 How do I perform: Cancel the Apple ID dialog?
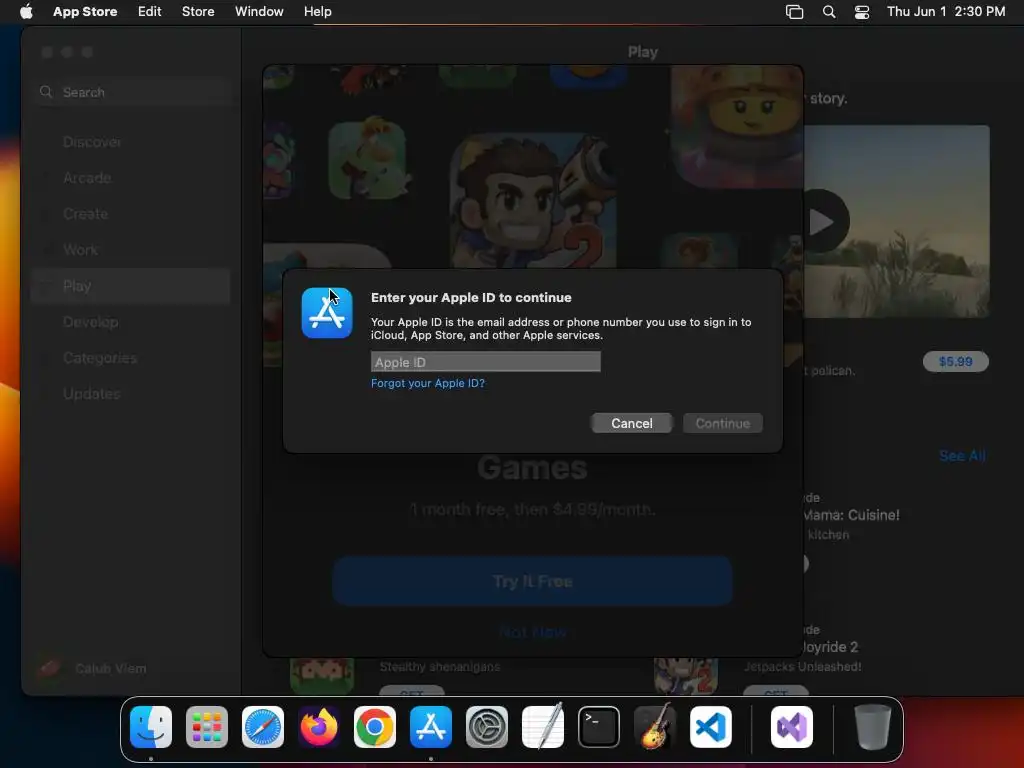click(632, 423)
